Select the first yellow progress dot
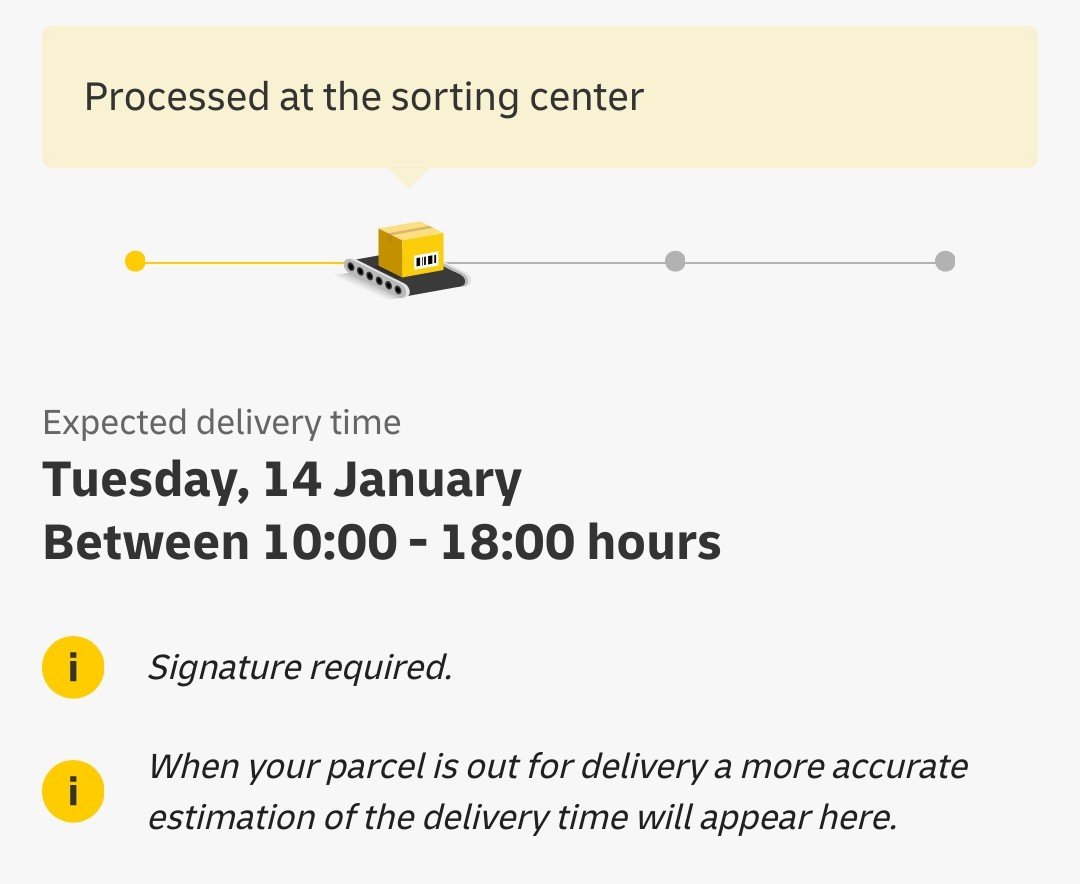Screen dimensions: 1080x884 pyautogui.click(x=136, y=262)
